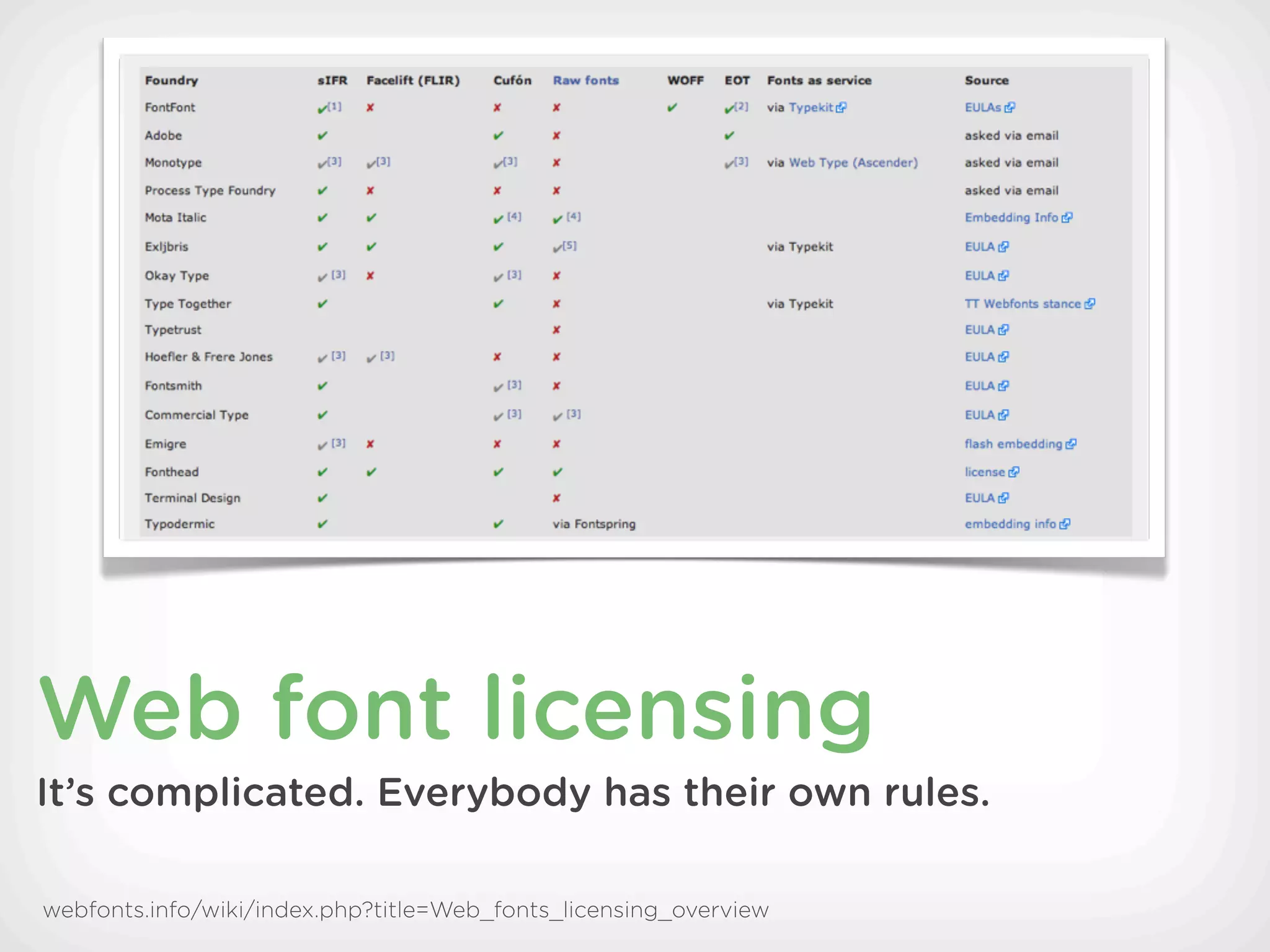Click footnote [3] in Hoefler Facelift cell
Screen dimensions: 1270x952
pos(387,356)
